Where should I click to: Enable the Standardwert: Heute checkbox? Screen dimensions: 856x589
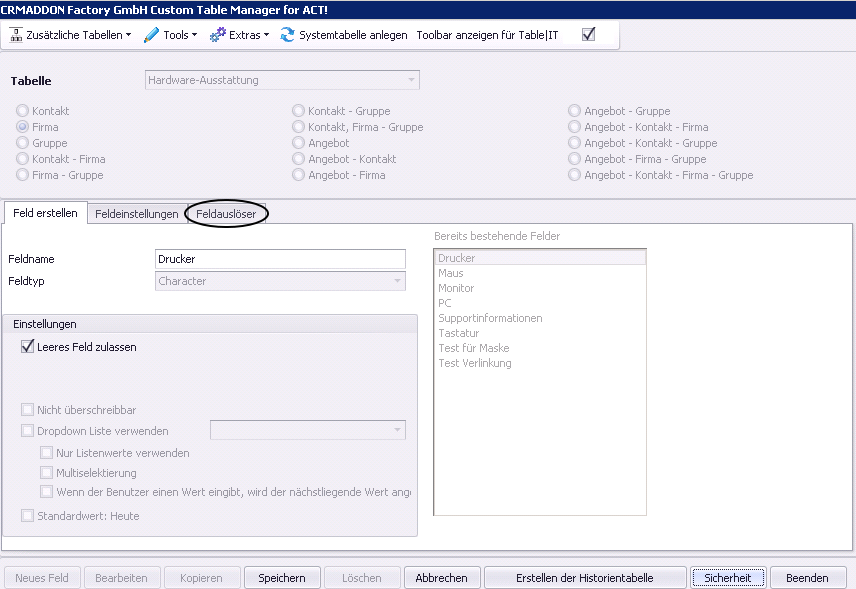click(27, 515)
